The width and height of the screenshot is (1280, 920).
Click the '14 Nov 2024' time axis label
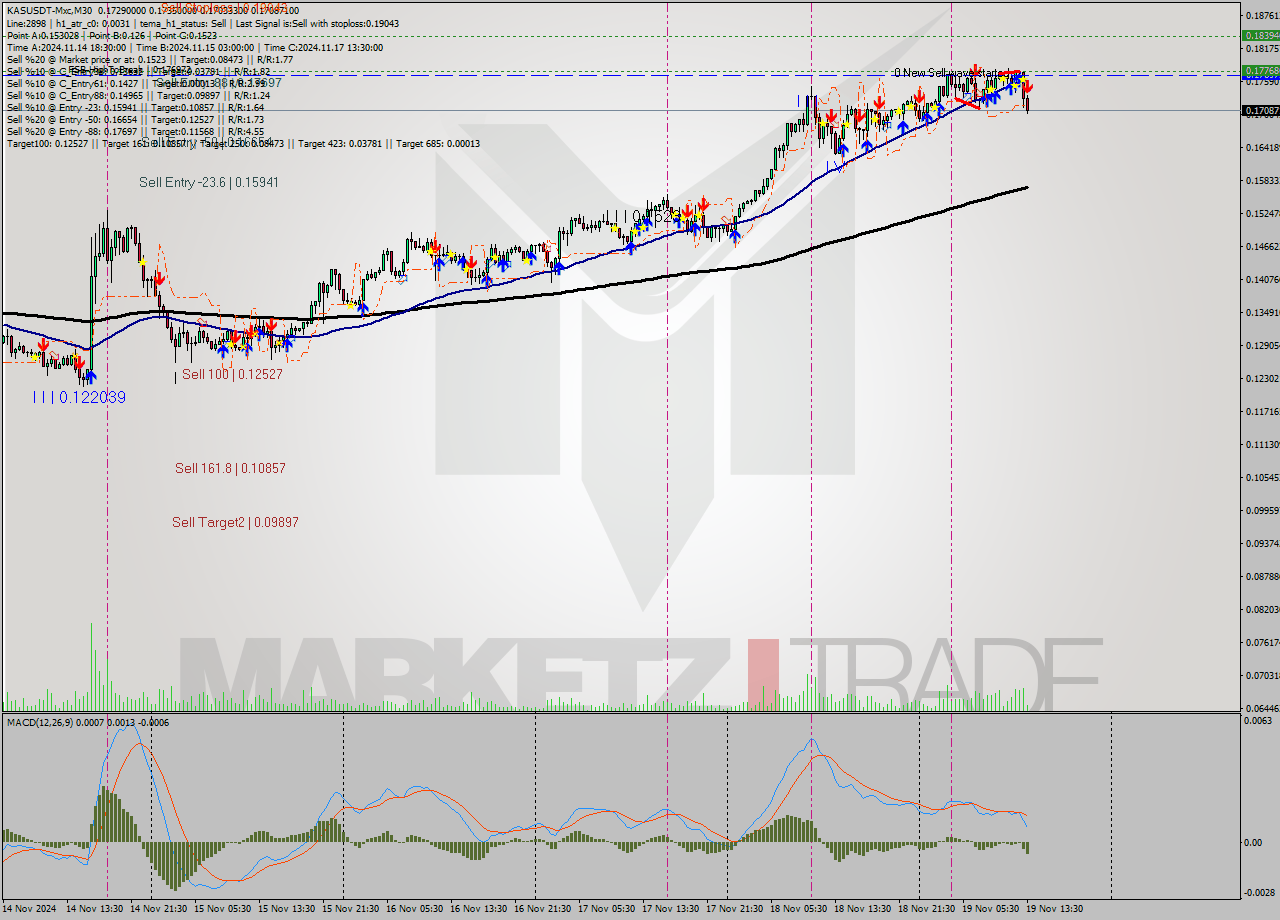tap(30, 908)
